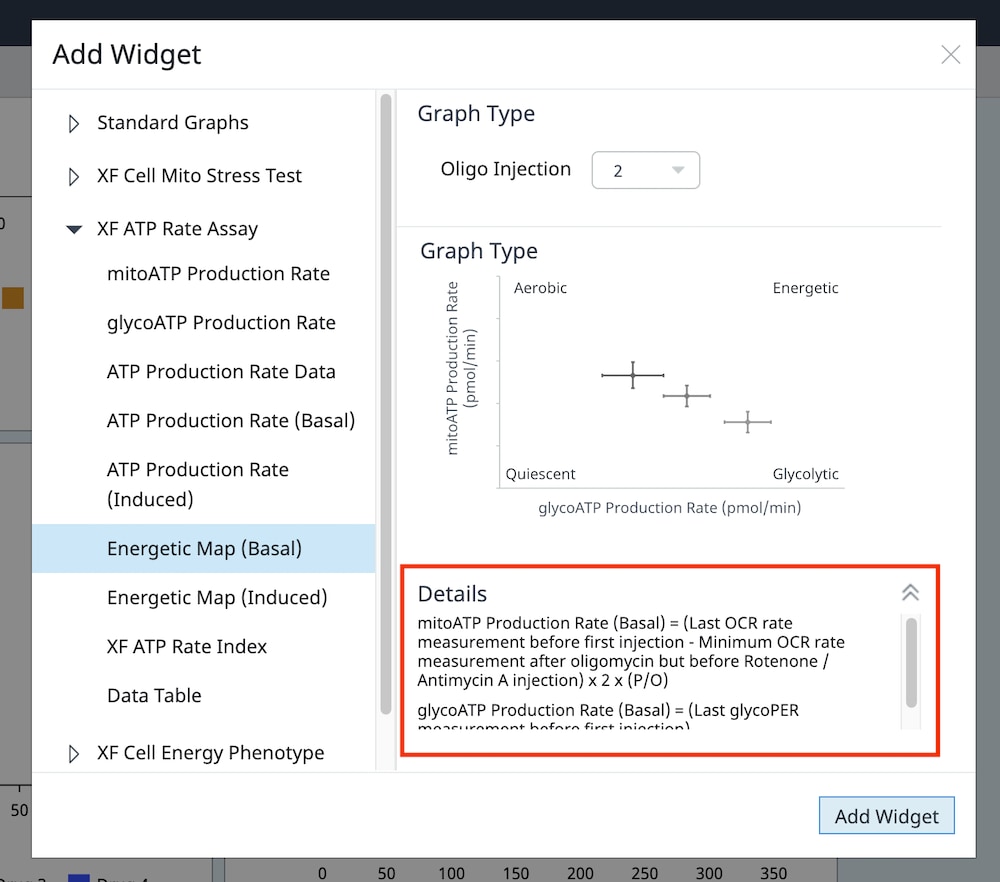Select mitoATP Production Rate widget
Screen dimensions: 1000x882
[x=218, y=274]
